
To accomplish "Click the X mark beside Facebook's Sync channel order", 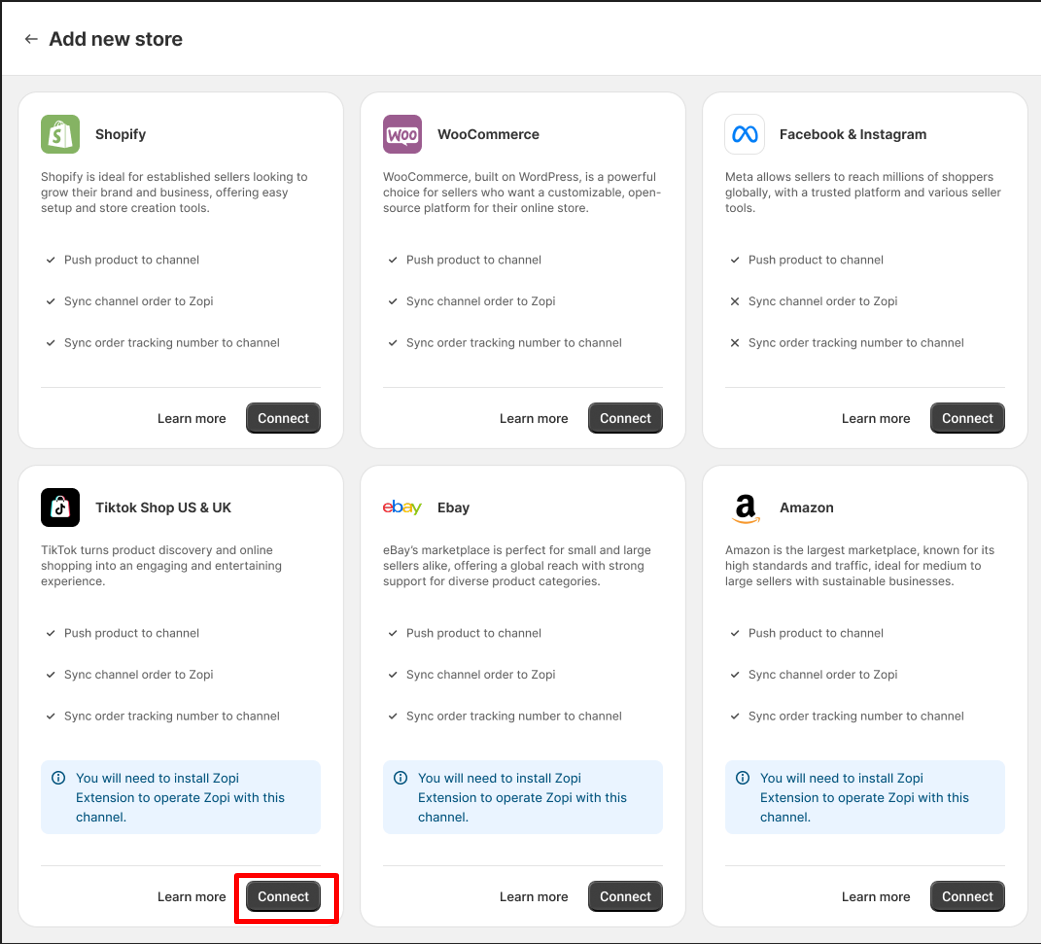I will click(x=735, y=301).
